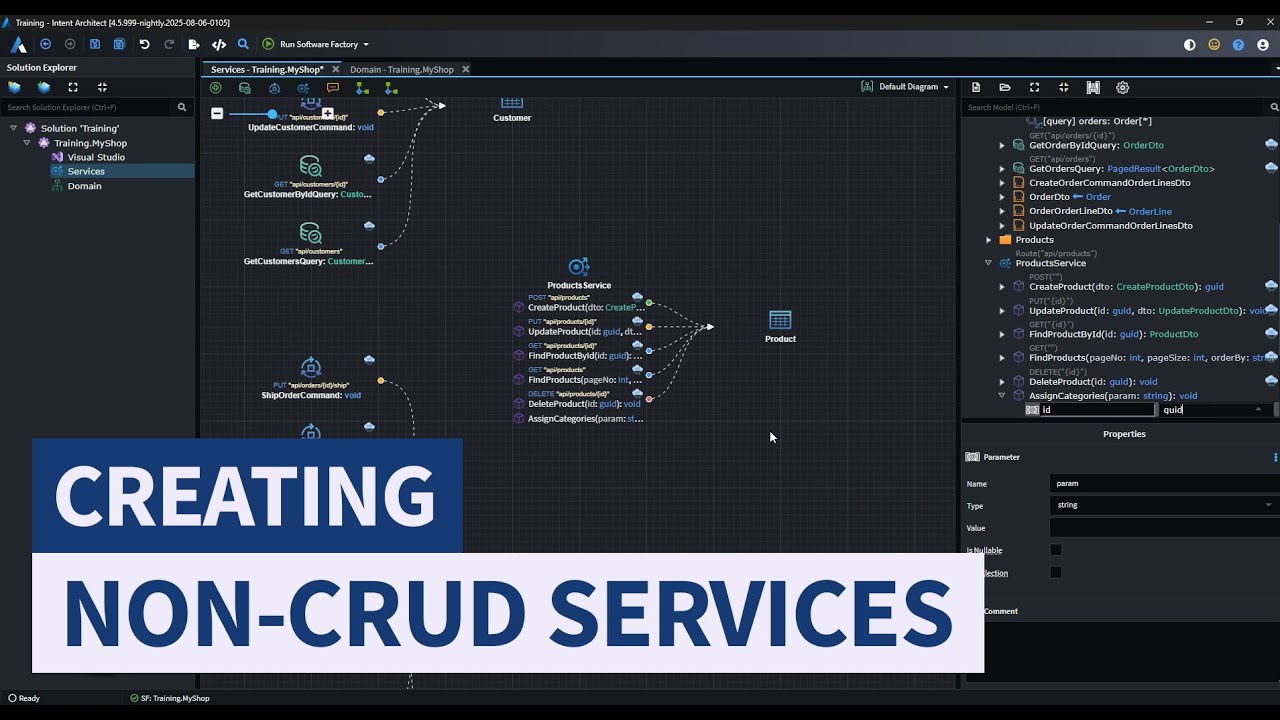Collapse the Training.MyShop node
Image resolution: width=1280 pixels, height=720 pixels.
click(27, 143)
